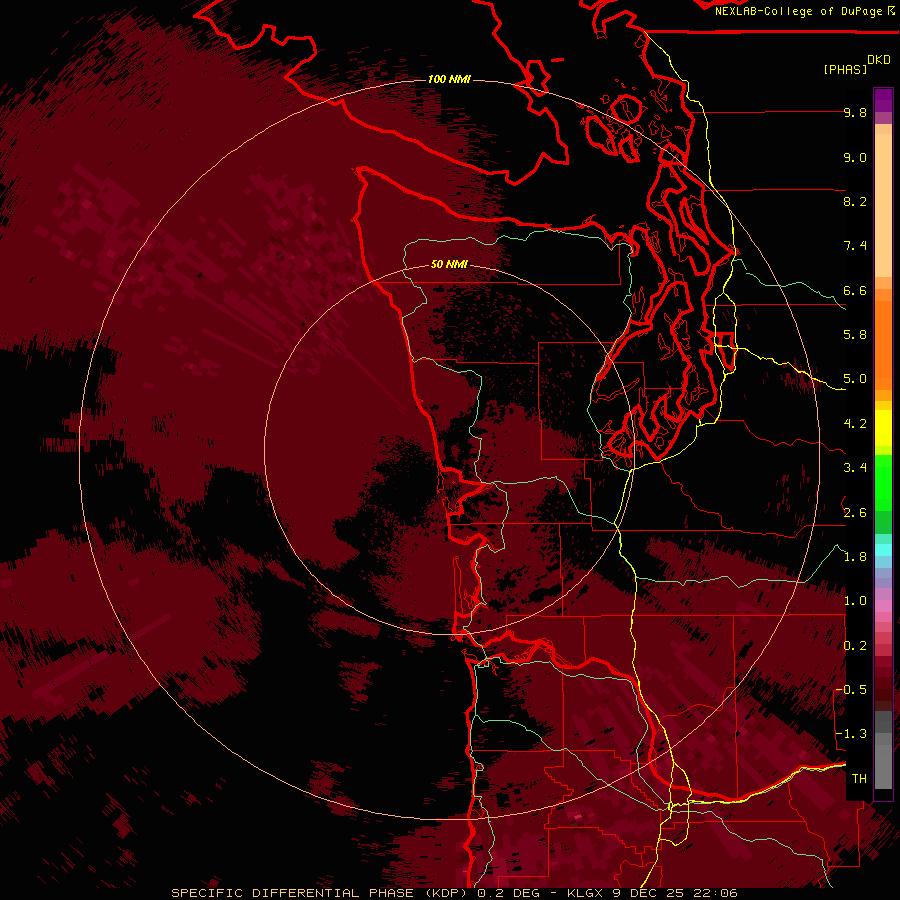This screenshot has height=900, width=900.
Task: Click the 100 NMI range ring label
Action: tap(449, 79)
